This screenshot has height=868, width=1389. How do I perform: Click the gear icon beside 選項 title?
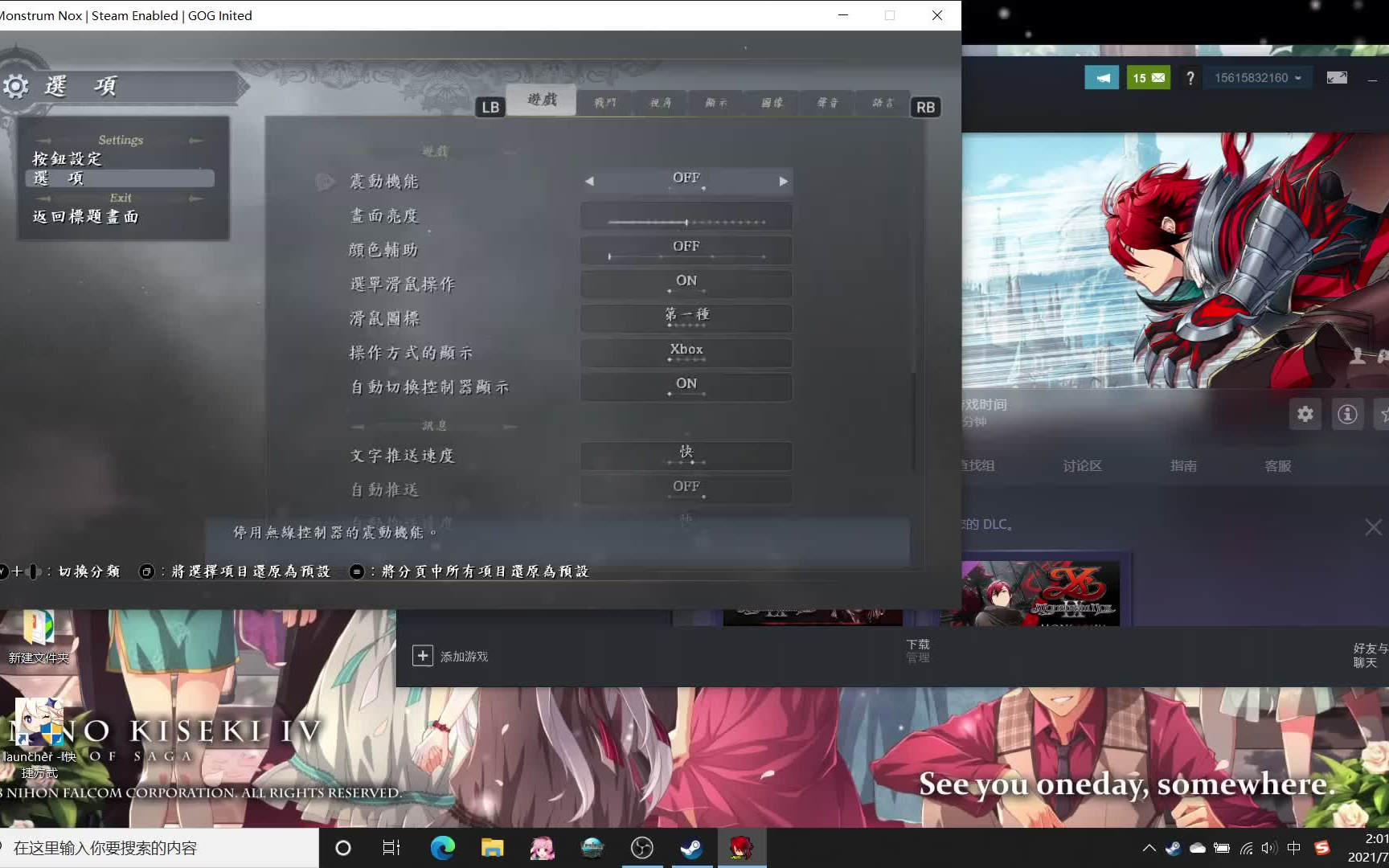point(15,86)
